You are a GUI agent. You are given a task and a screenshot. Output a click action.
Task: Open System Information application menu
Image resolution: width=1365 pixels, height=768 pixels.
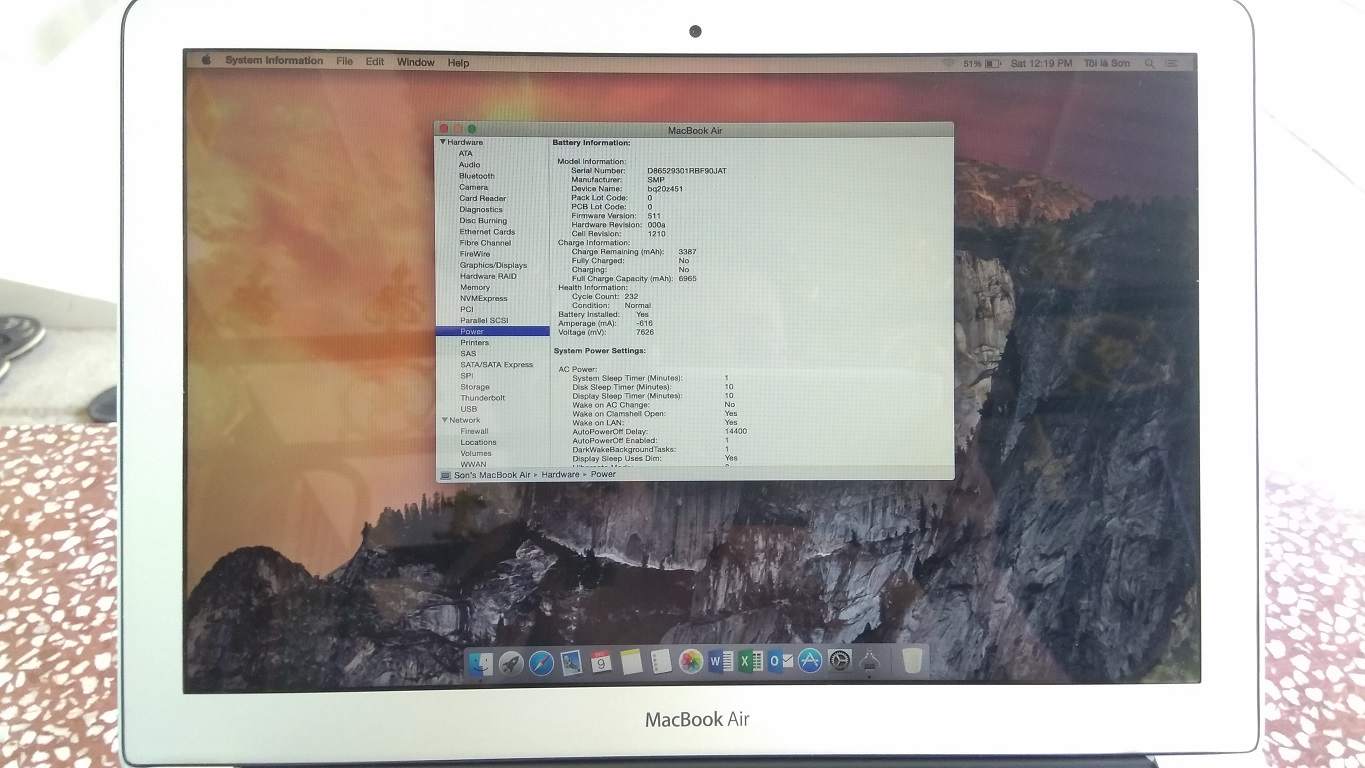274,61
